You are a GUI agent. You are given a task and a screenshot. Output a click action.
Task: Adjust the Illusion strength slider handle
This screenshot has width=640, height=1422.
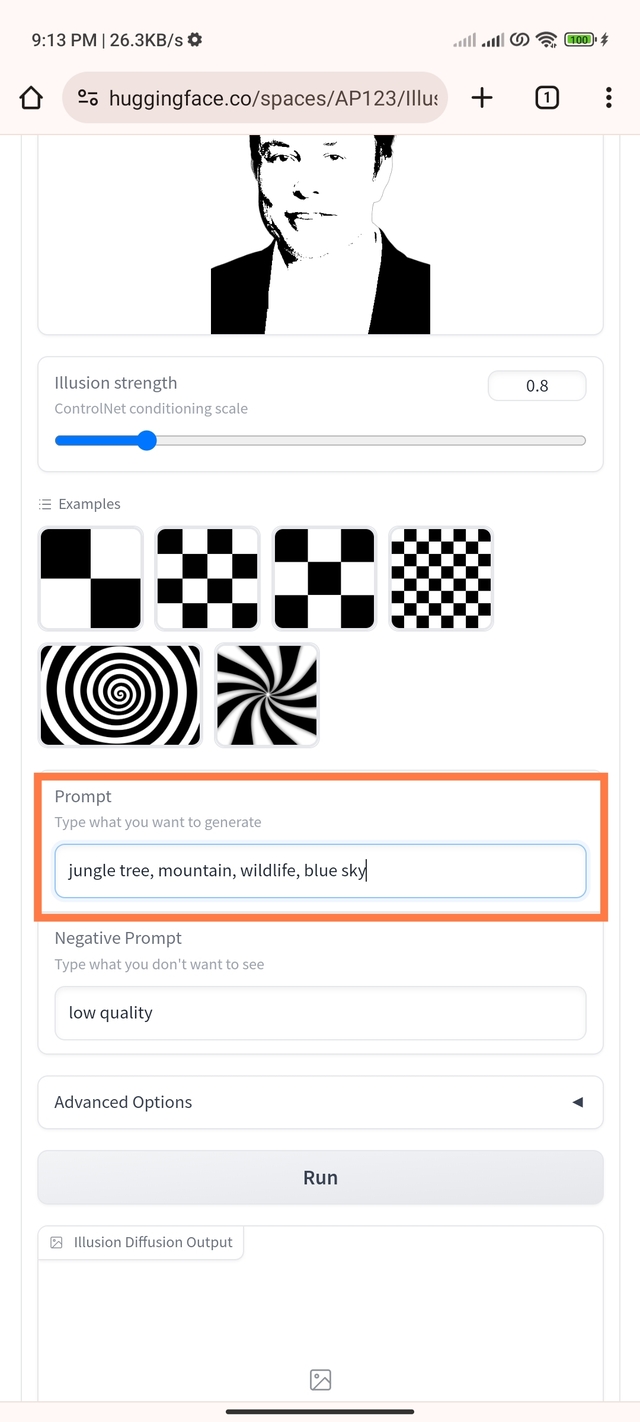click(x=147, y=440)
